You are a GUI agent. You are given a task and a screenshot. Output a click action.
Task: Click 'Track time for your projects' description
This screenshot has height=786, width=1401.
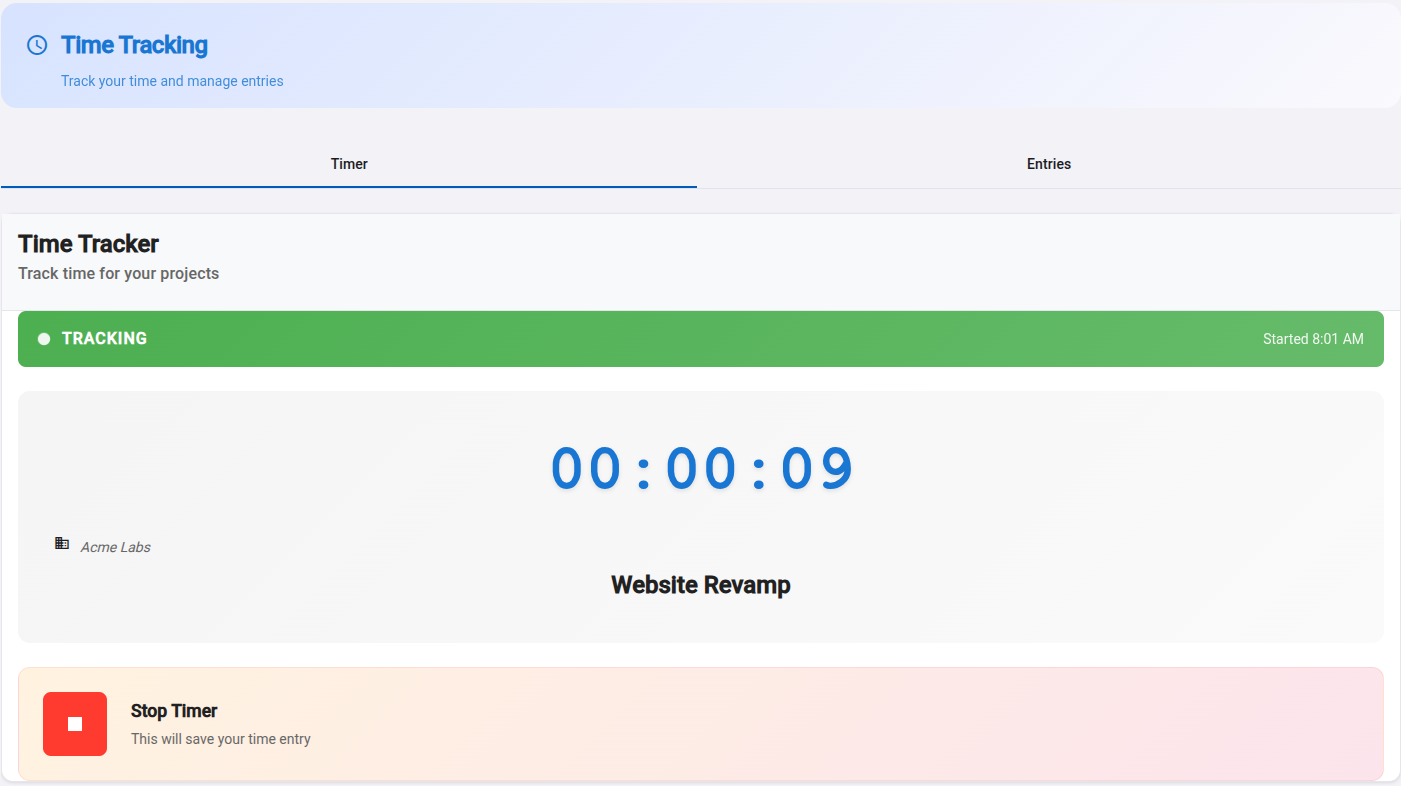(x=118, y=273)
